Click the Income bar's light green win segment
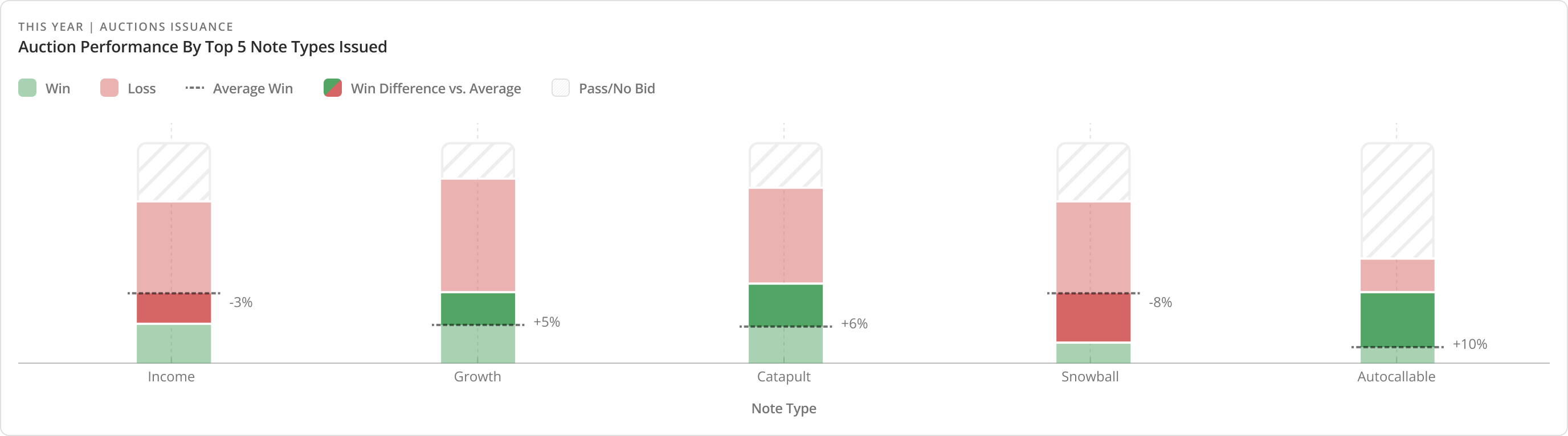 (x=174, y=344)
